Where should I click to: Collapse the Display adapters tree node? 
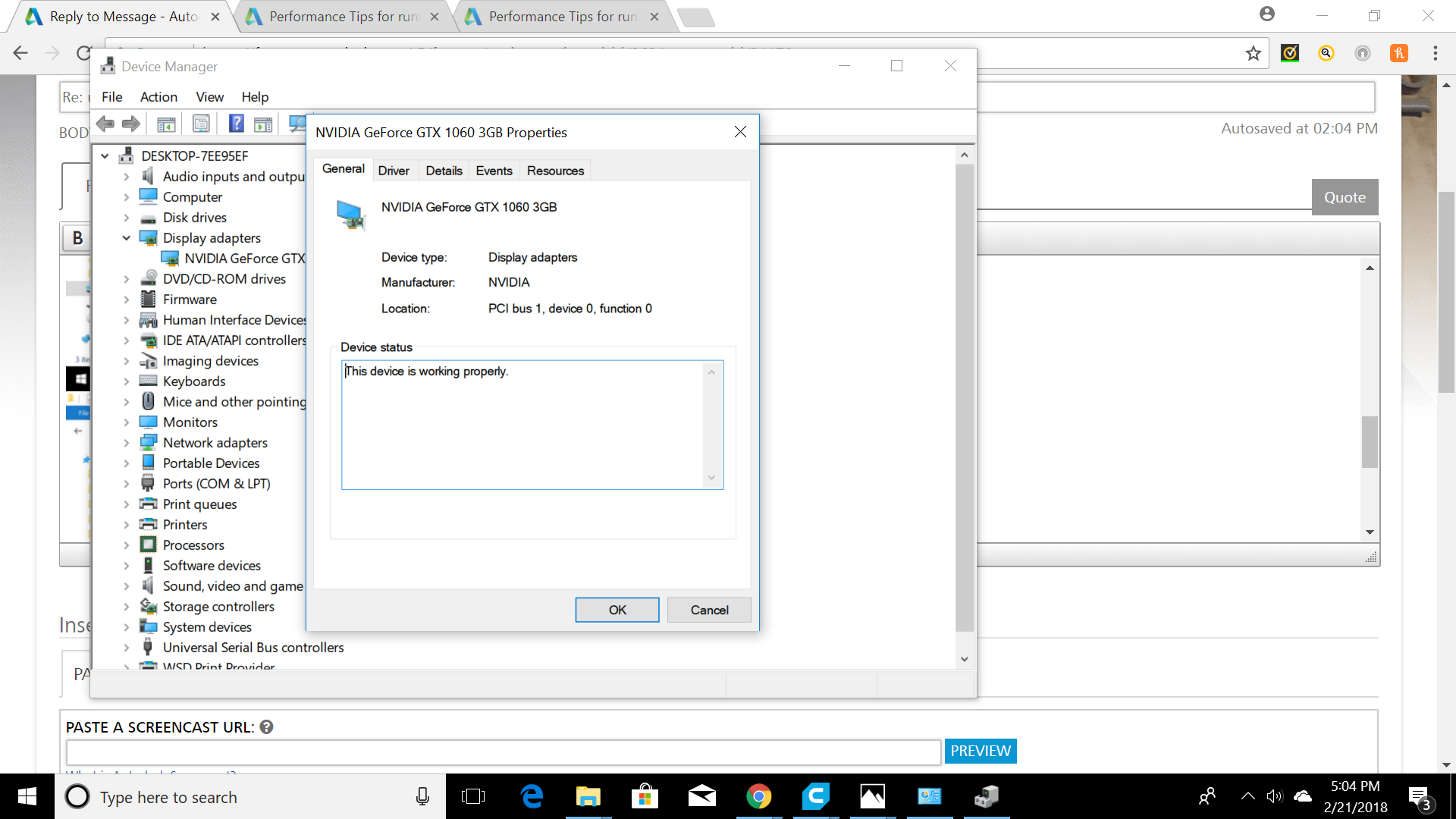click(127, 238)
